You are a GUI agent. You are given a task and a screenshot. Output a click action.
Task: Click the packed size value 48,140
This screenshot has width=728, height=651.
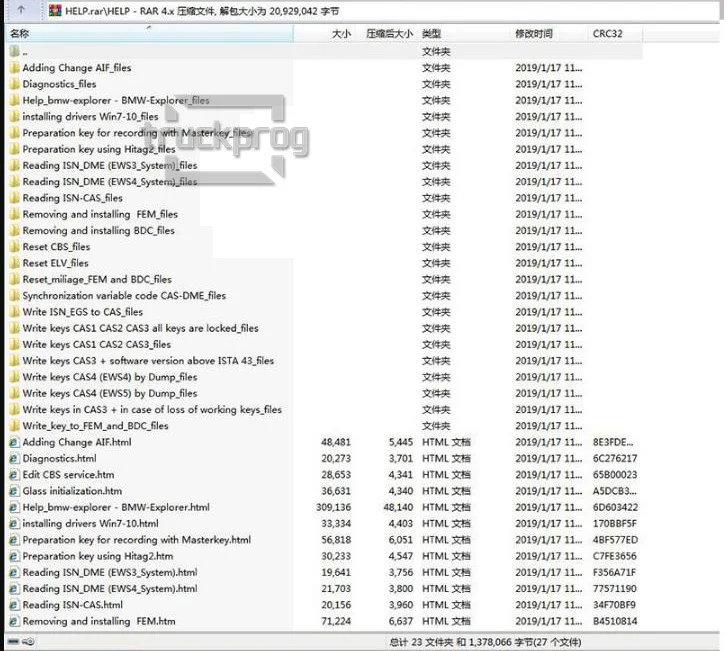pyautogui.click(x=398, y=507)
